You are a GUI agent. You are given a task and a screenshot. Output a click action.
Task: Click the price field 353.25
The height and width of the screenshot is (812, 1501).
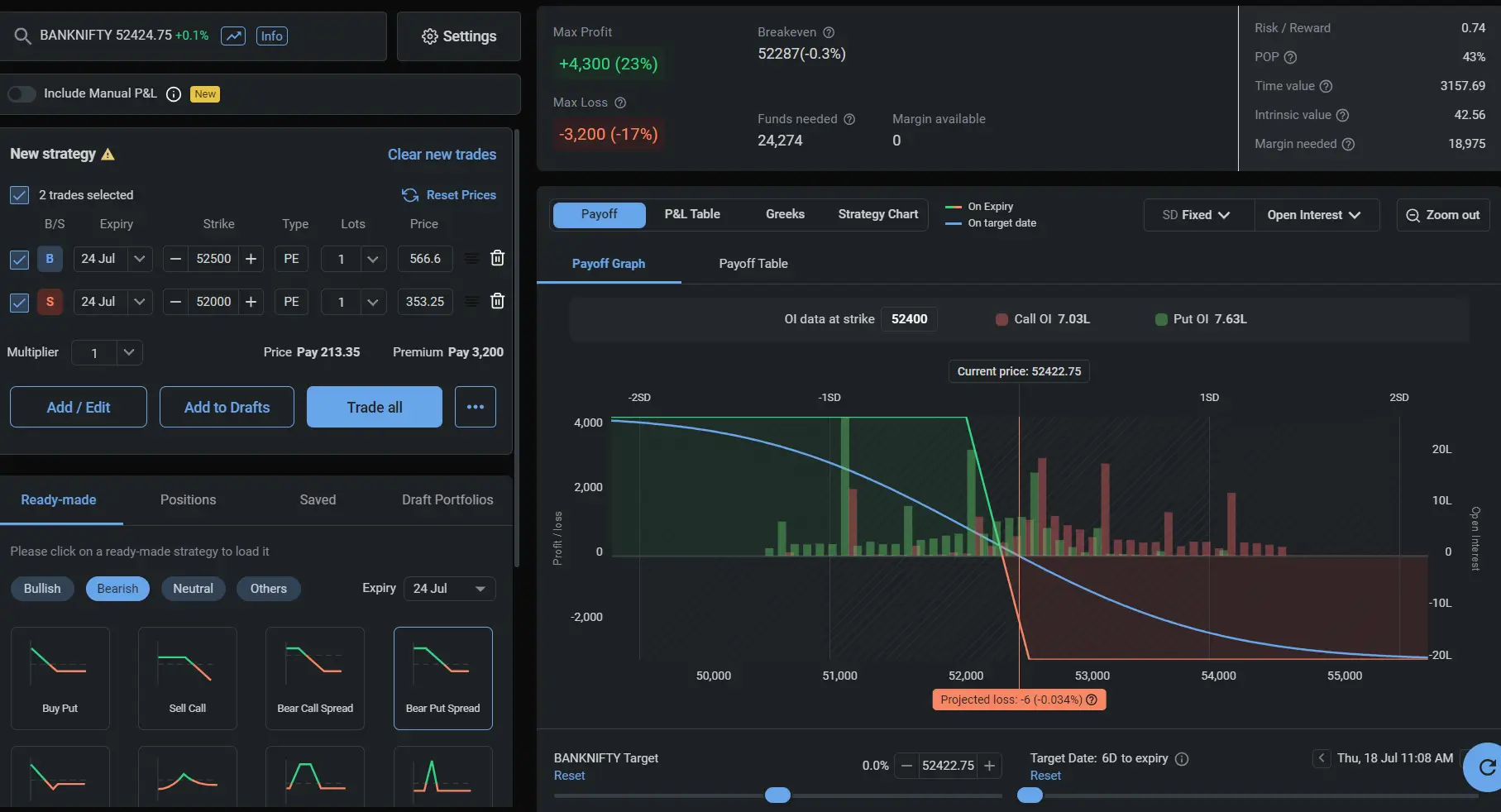point(425,302)
